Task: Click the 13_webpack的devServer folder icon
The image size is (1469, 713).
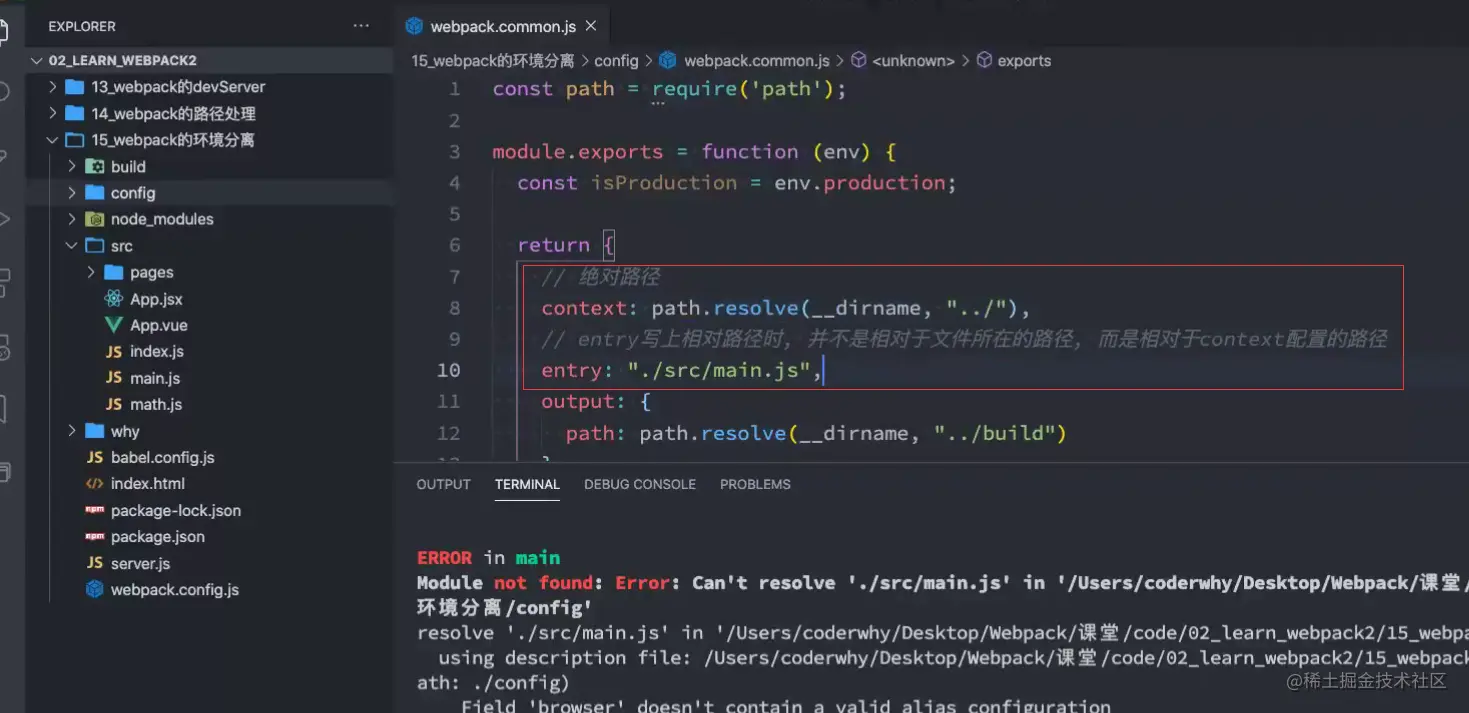Action: [x=74, y=87]
